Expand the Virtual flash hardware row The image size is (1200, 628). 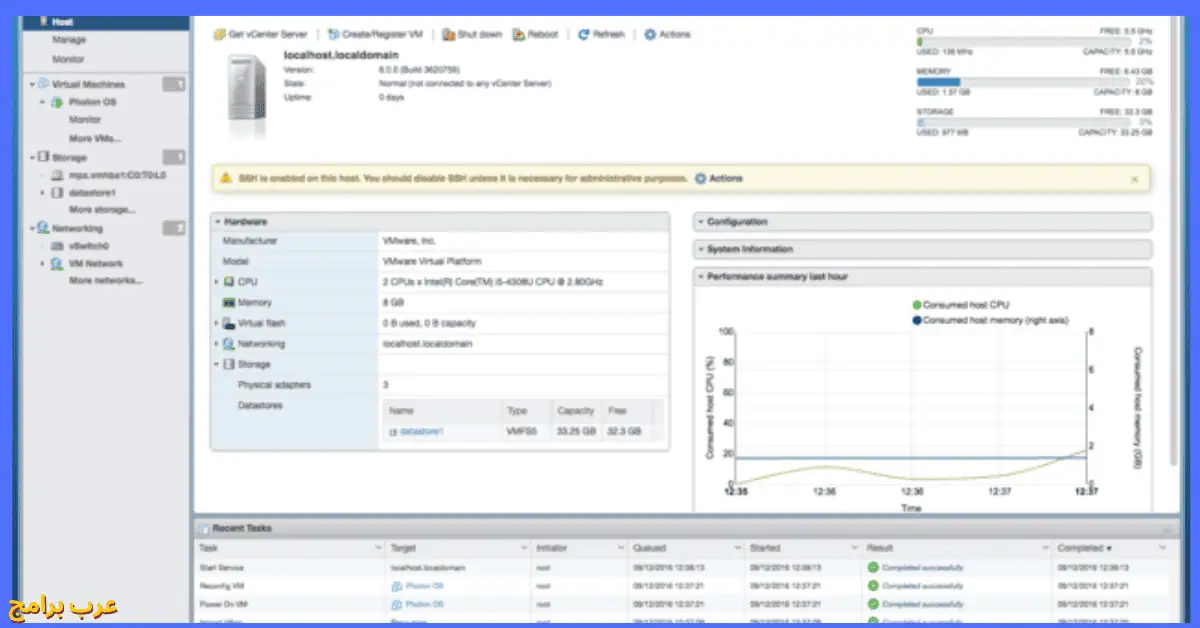[x=217, y=323]
